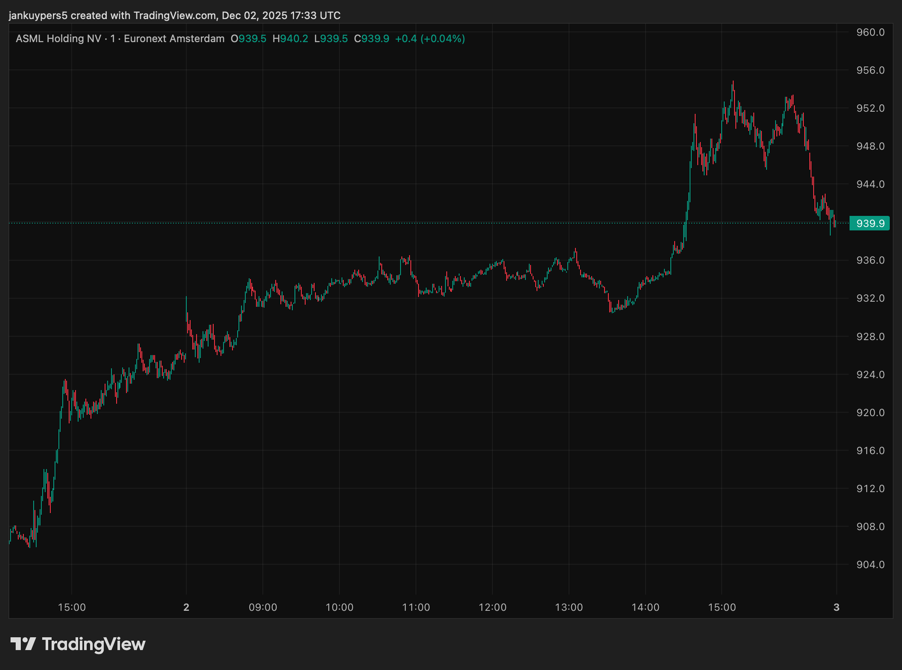Click the close value C939.9

click(x=372, y=39)
